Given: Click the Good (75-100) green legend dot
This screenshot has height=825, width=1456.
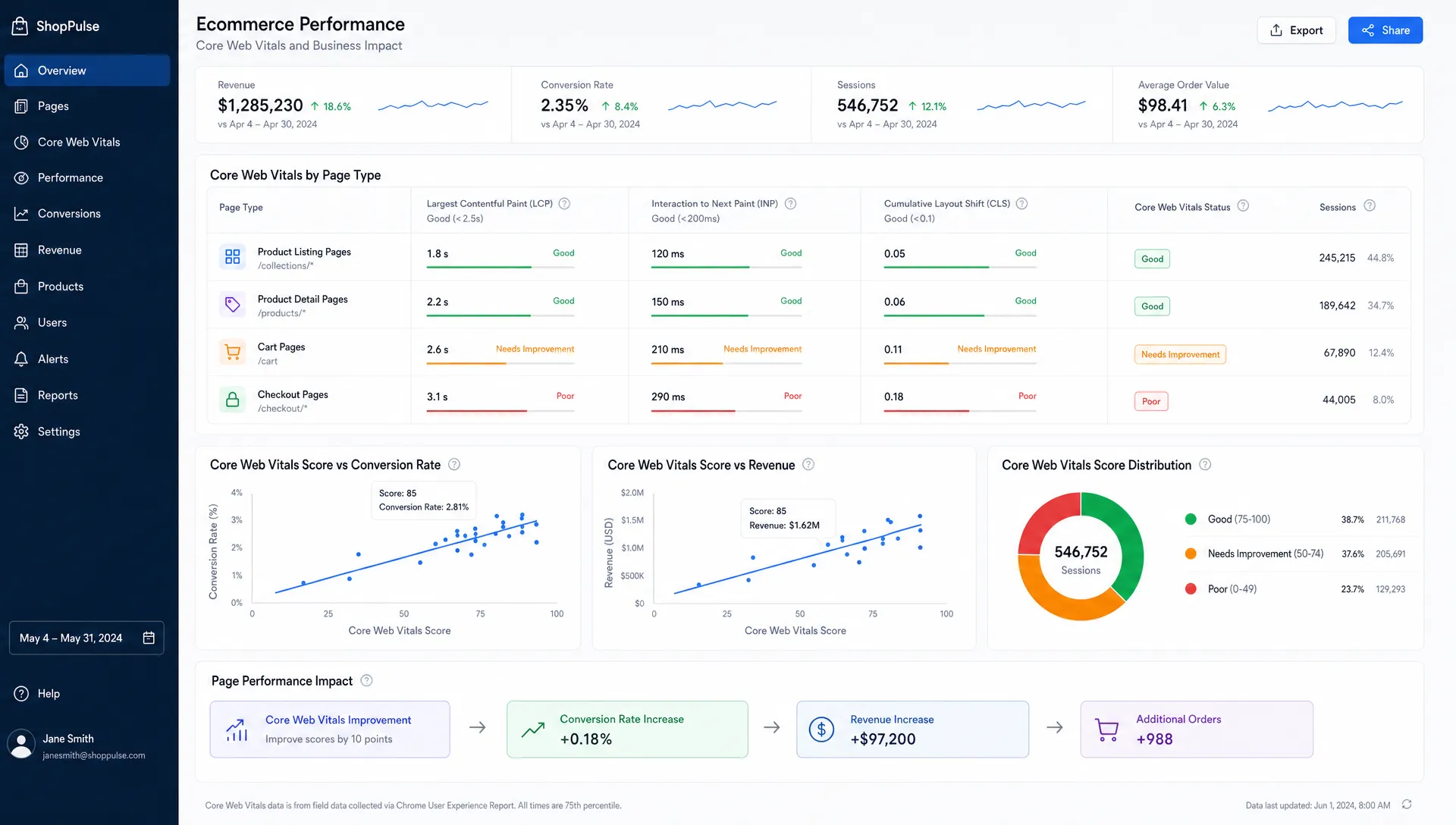Looking at the screenshot, I should [x=1191, y=519].
